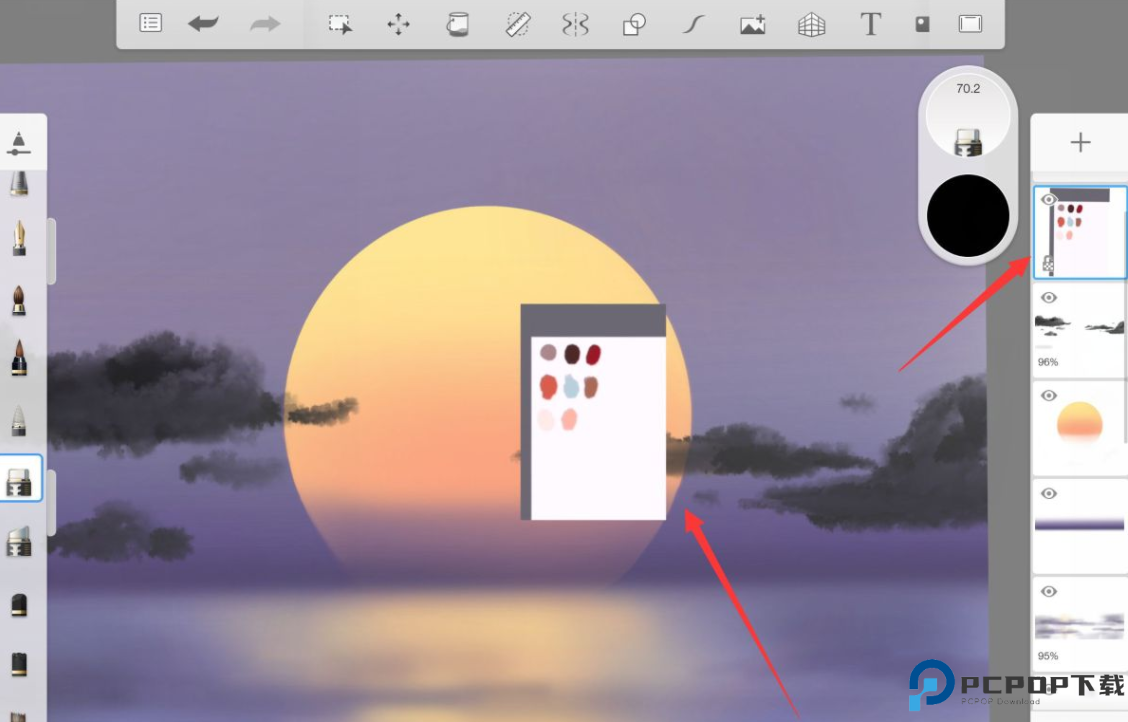Toggle the layer editor panel icon
This screenshot has width=1128, height=722.
tap(922, 24)
